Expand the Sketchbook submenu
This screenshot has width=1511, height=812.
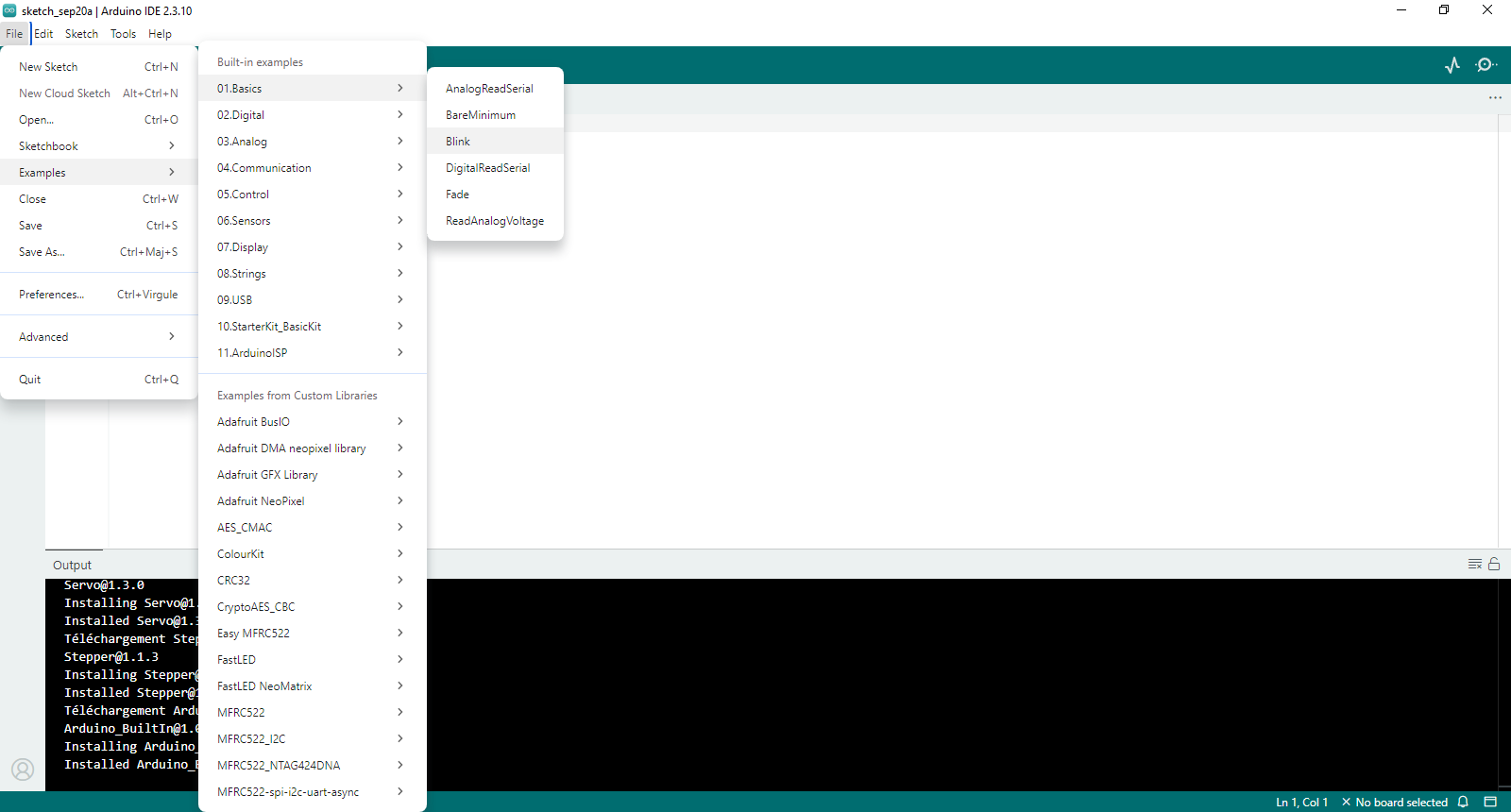[98, 146]
